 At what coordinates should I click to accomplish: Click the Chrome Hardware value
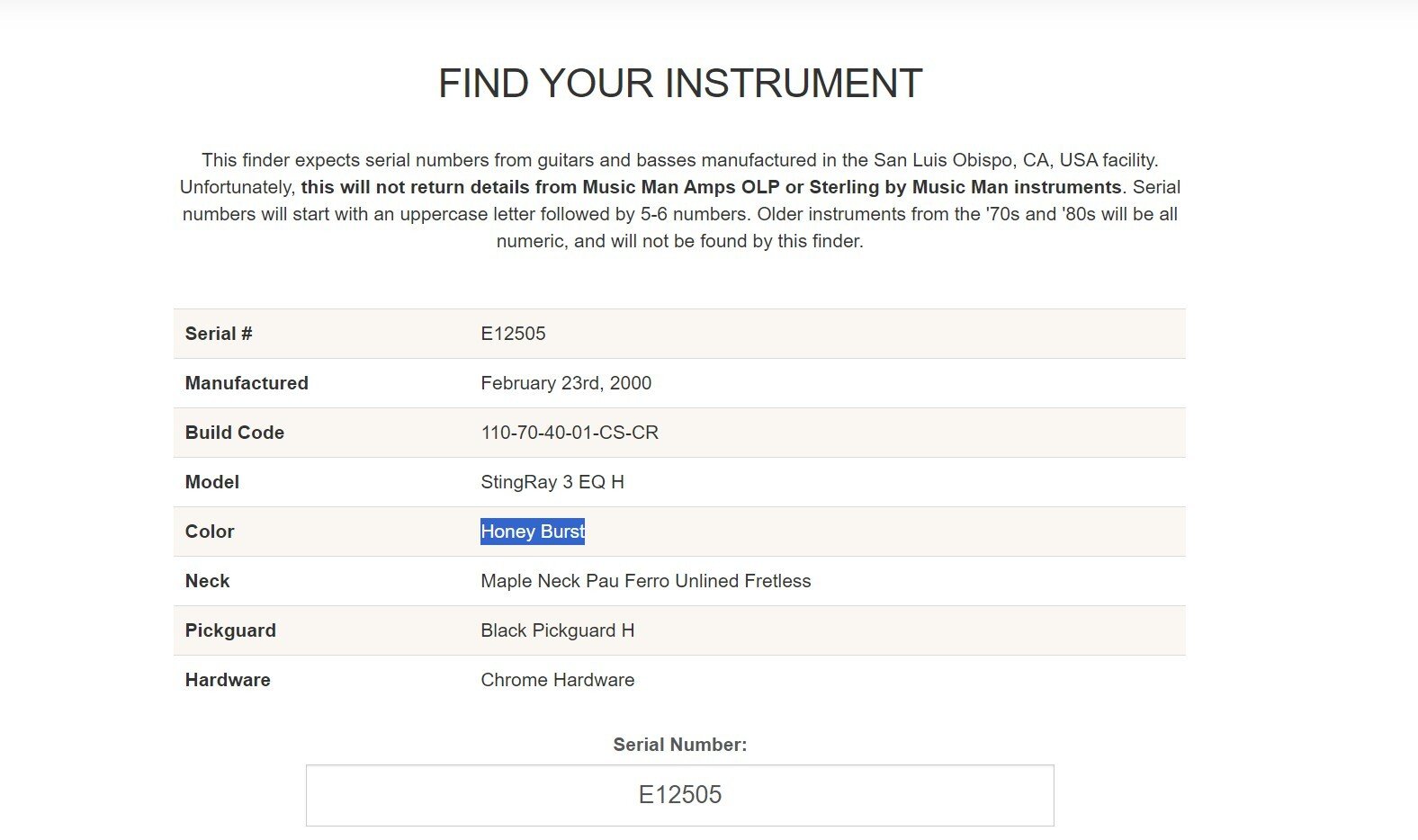tap(557, 680)
